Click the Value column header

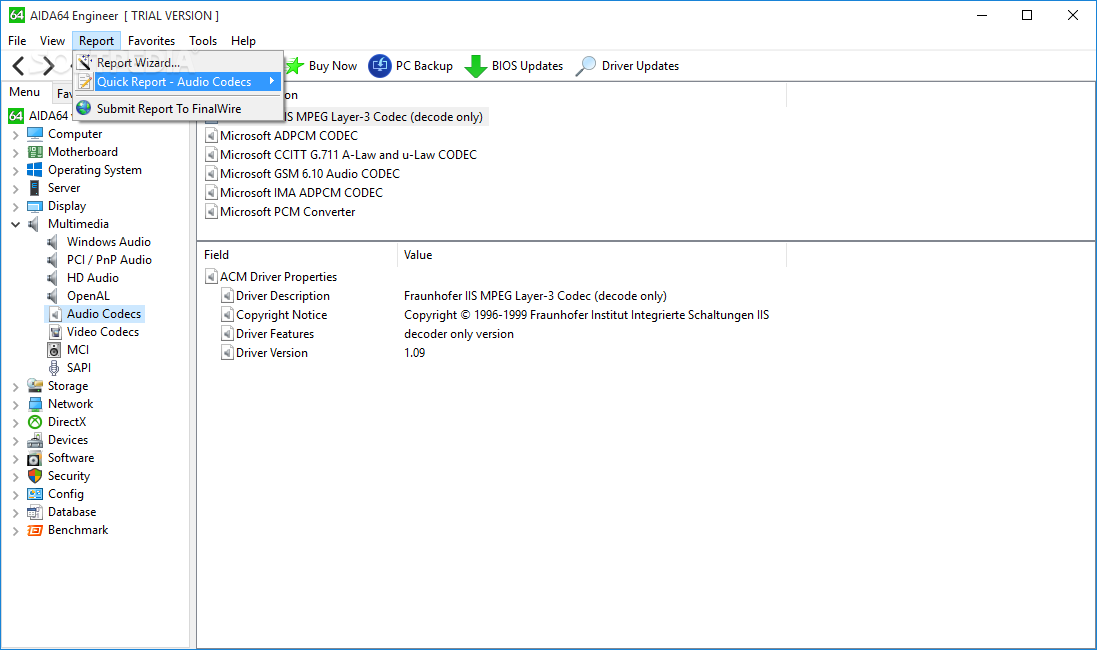592,255
